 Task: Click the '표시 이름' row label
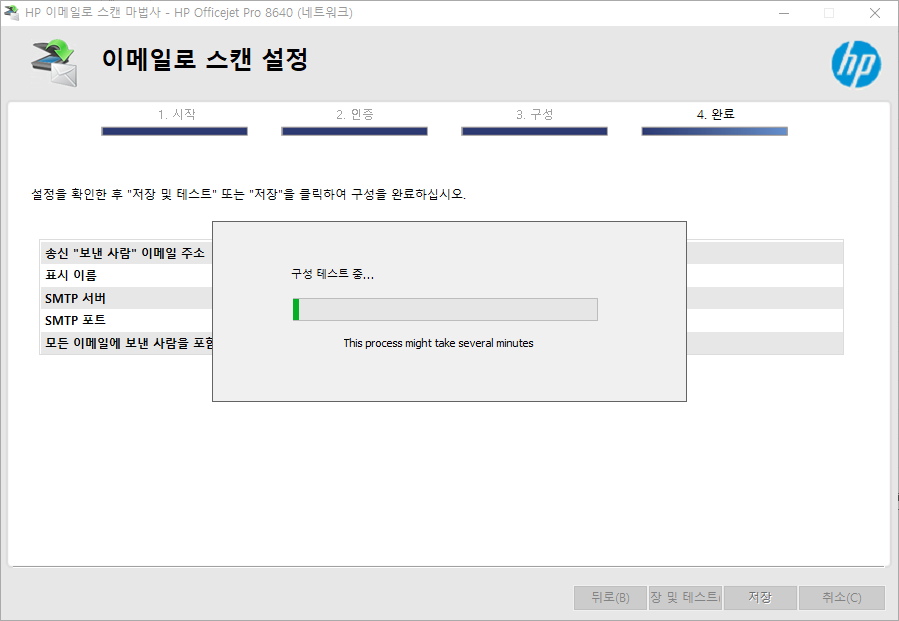71,275
